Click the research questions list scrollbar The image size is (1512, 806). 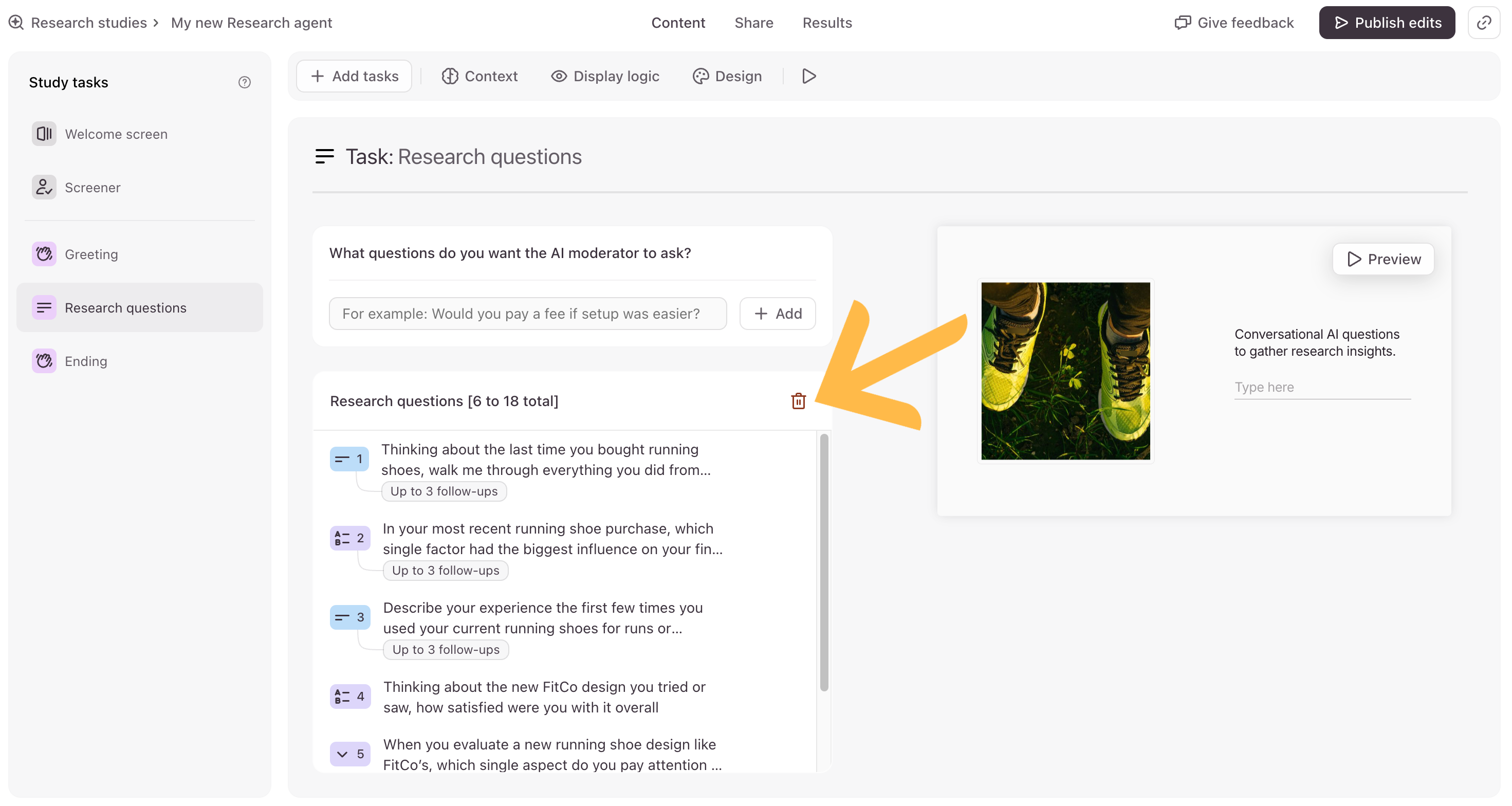[823, 562]
